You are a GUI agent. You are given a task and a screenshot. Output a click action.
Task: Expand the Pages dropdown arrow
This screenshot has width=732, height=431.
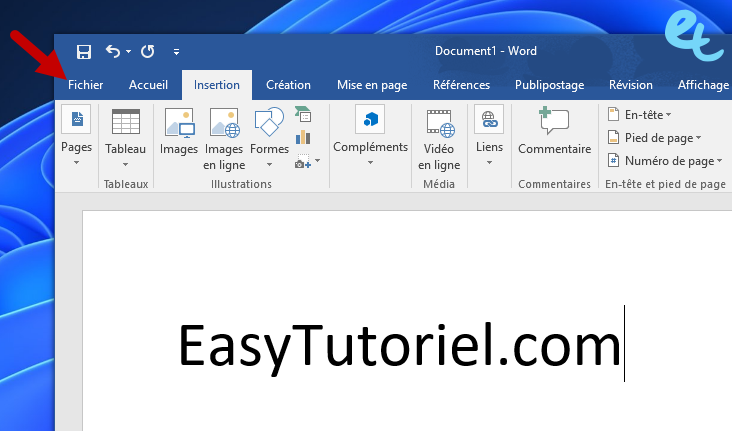click(77, 163)
